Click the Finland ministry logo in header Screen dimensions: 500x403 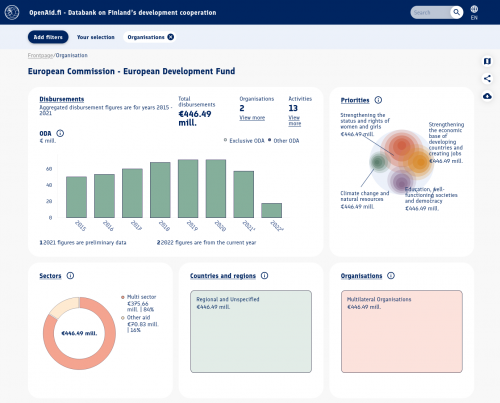point(12,12)
